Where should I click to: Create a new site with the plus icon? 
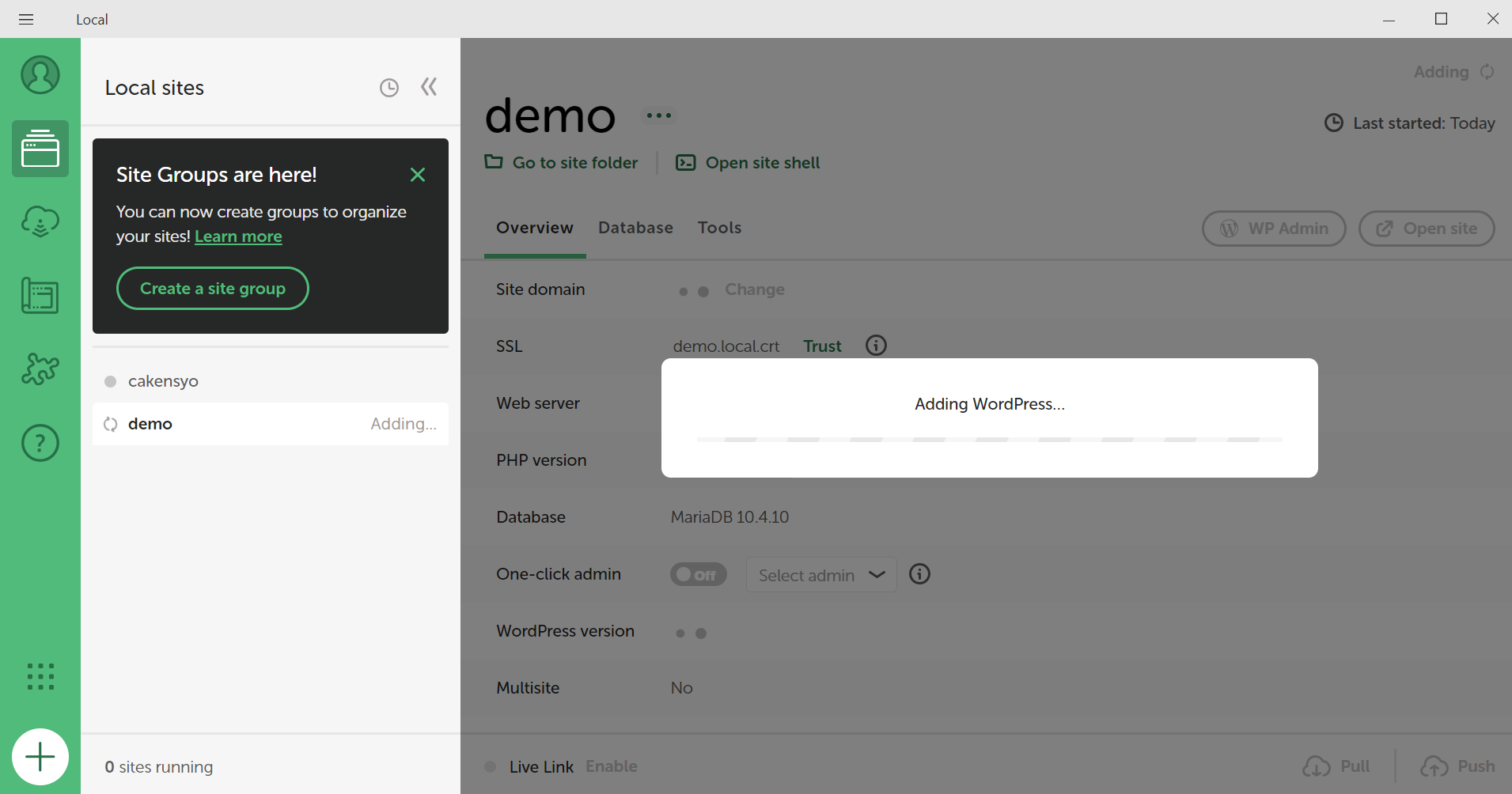(x=40, y=756)
